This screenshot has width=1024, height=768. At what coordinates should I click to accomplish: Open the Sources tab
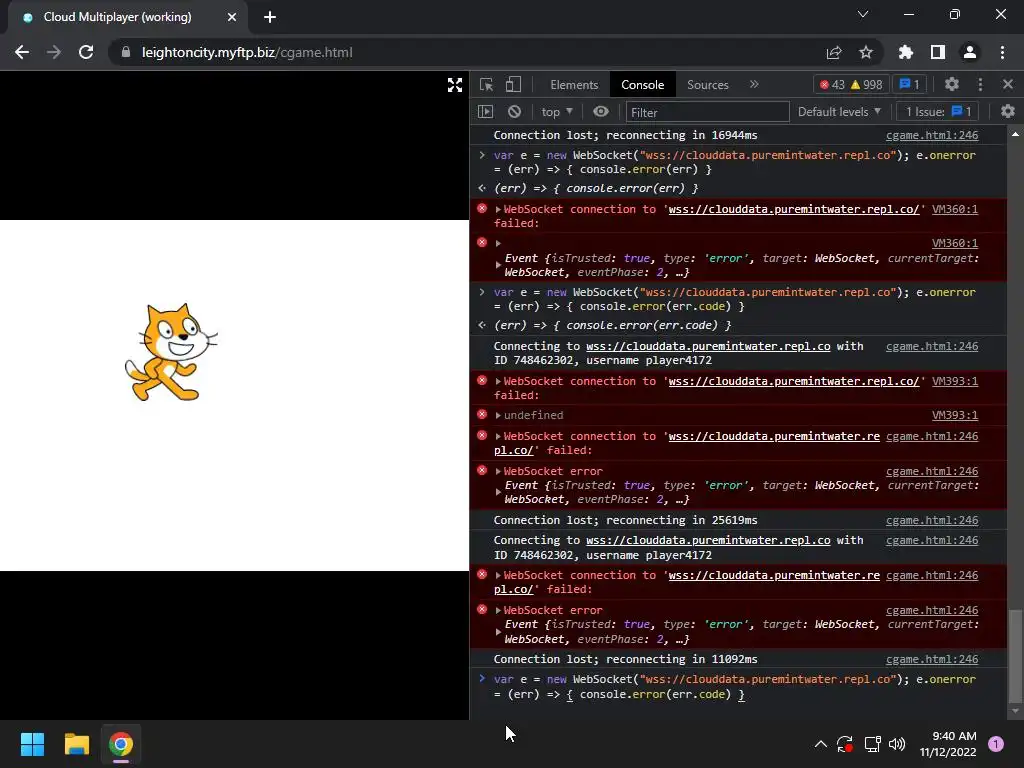707,85
